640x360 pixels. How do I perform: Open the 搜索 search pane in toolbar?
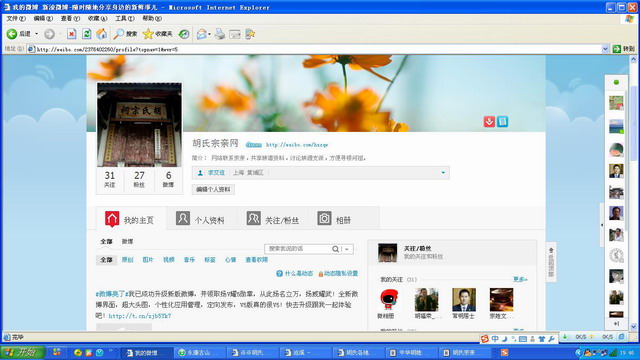[125, 34]
